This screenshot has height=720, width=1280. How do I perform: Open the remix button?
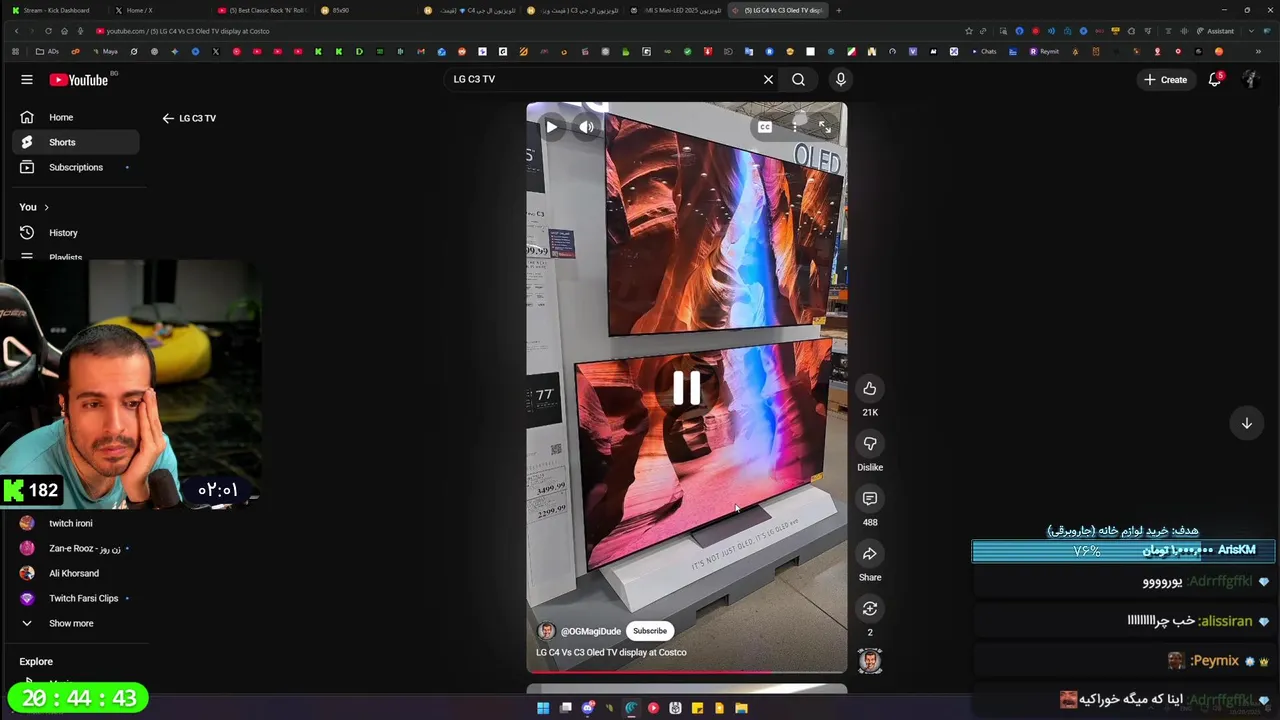[x=870, y=609]
